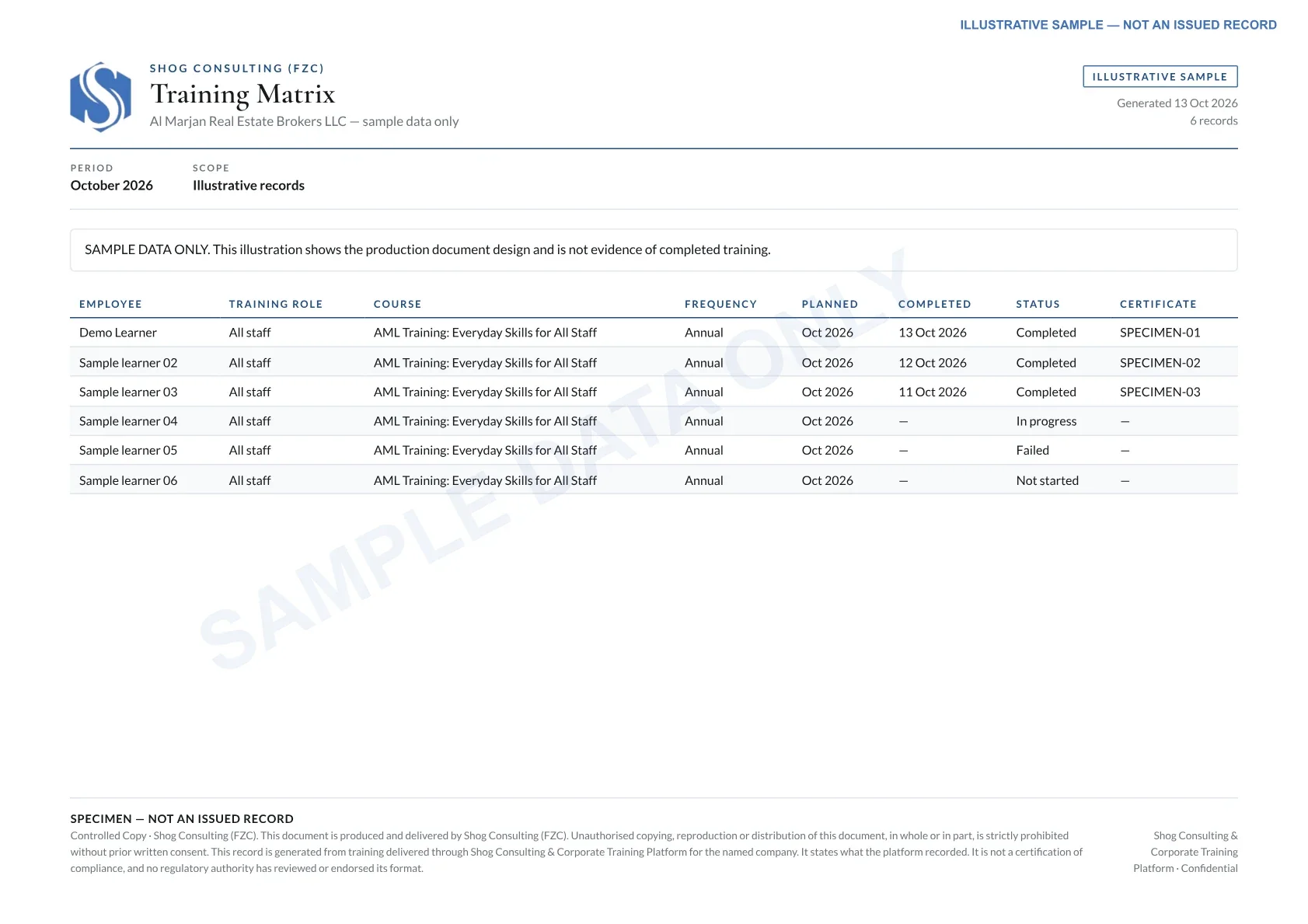The height and width of the screenshot is (924, 1308).
Task: Click the TRAINING ROLE column header
Action: click(x=276, y=304)
